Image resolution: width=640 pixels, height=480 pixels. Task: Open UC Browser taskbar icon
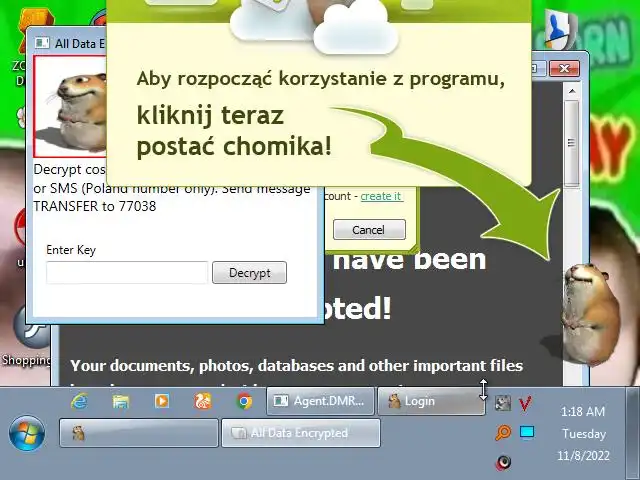(x=203, y=401)
